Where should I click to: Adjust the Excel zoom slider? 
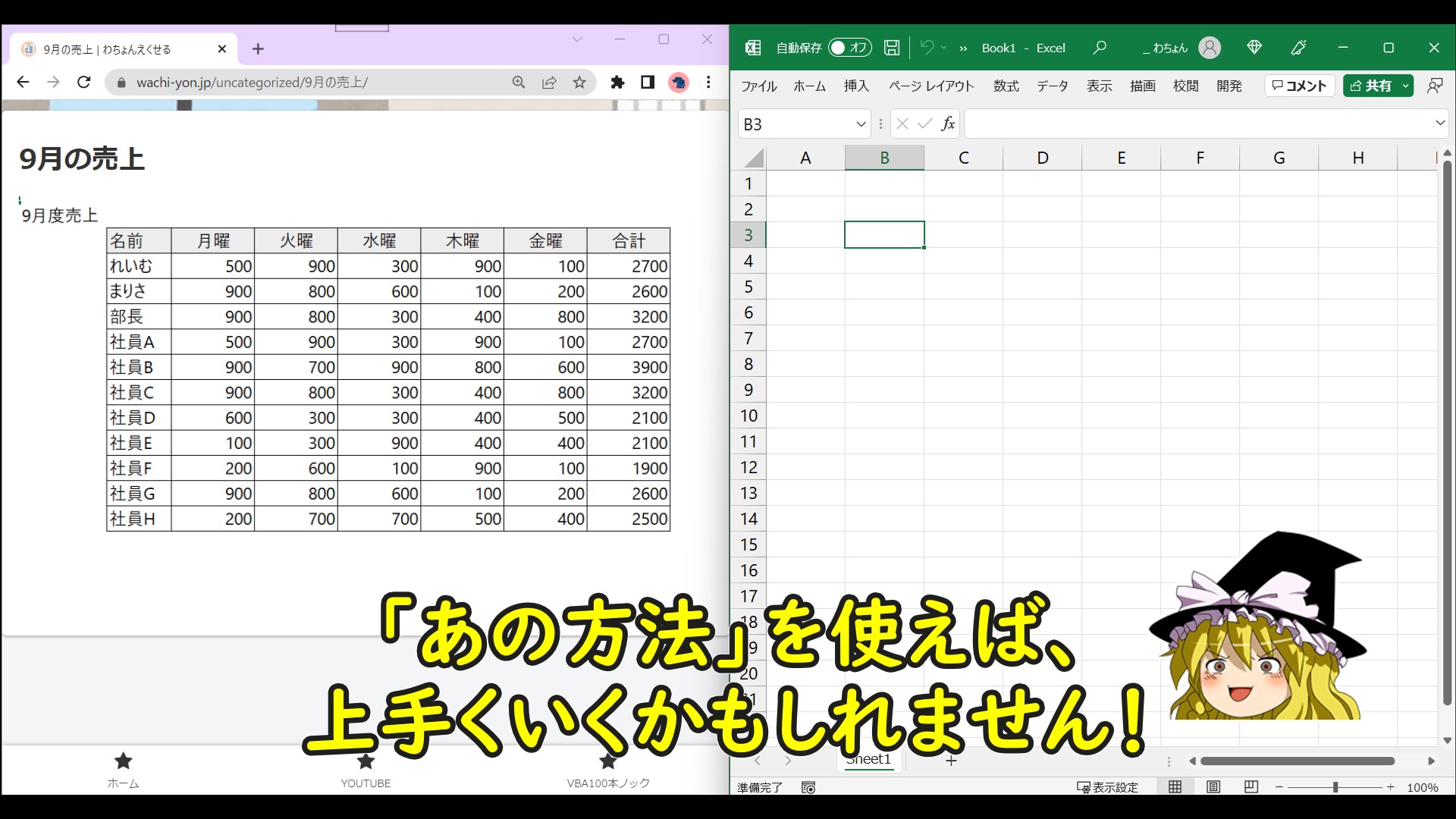1335,787
